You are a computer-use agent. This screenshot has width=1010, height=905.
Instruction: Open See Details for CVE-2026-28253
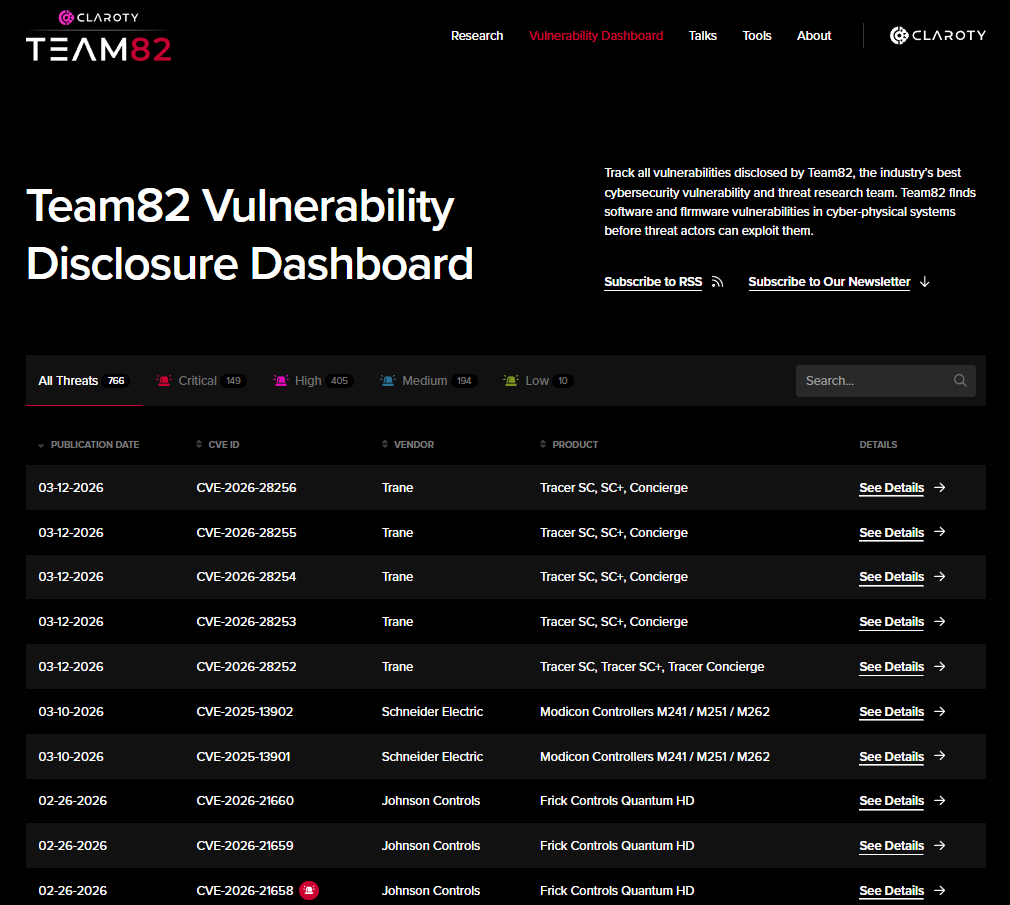891,622
